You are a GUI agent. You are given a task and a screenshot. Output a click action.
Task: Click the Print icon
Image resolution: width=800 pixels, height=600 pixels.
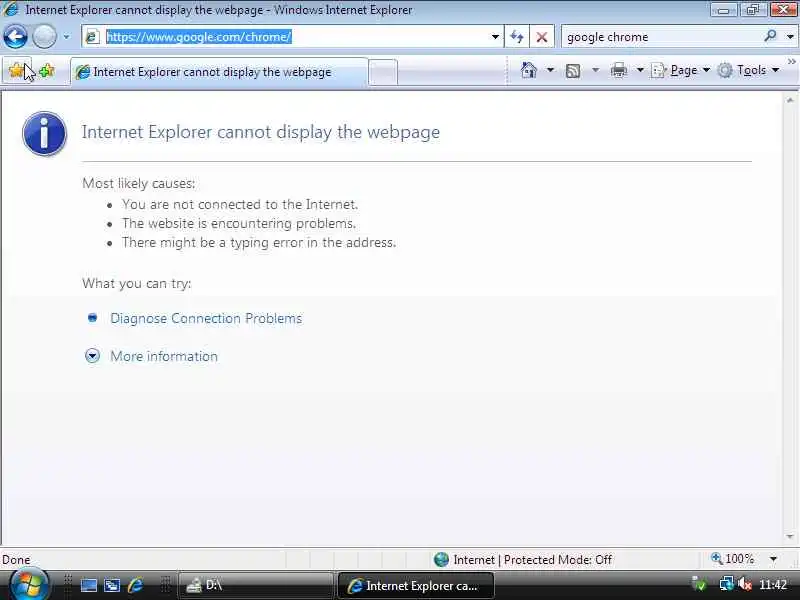619,70
